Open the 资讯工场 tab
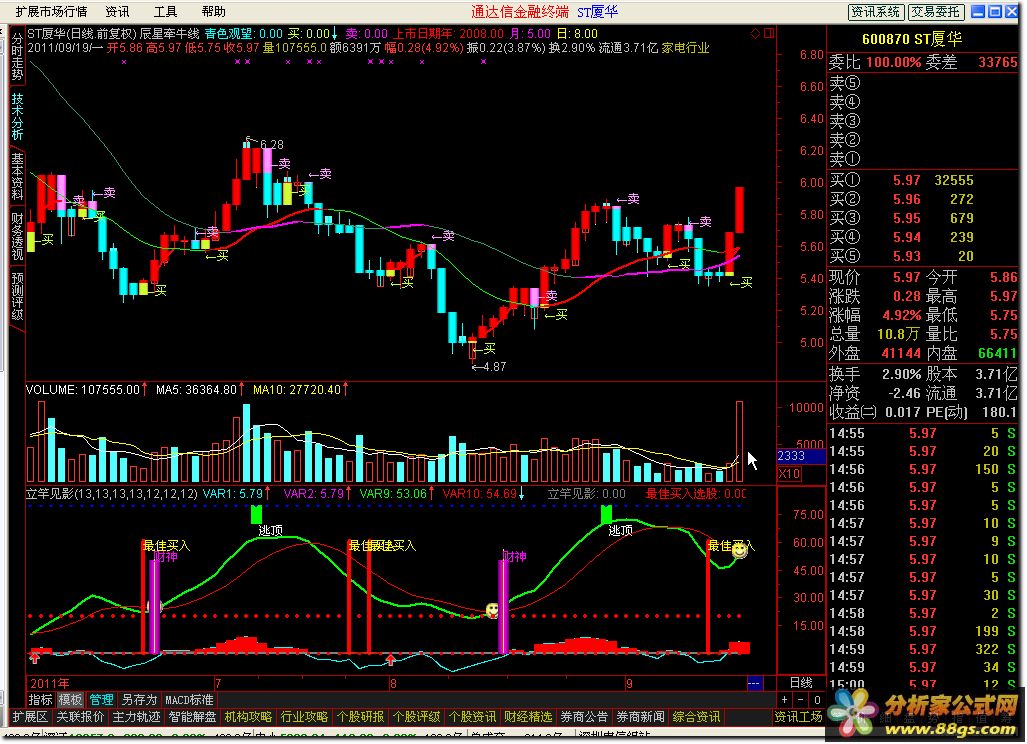 798,717
